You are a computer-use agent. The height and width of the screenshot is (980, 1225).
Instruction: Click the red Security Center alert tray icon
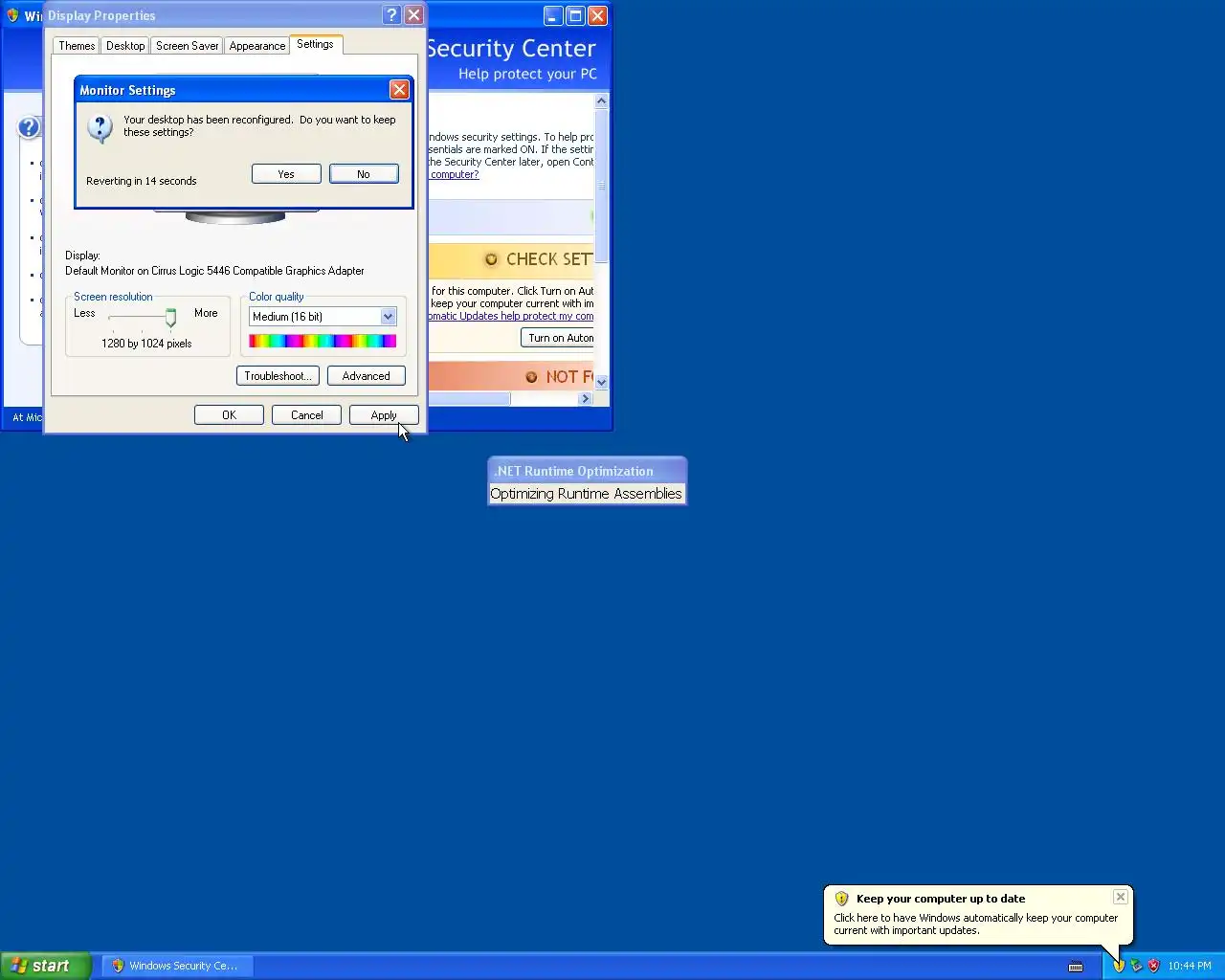[x=1153, y=966]
